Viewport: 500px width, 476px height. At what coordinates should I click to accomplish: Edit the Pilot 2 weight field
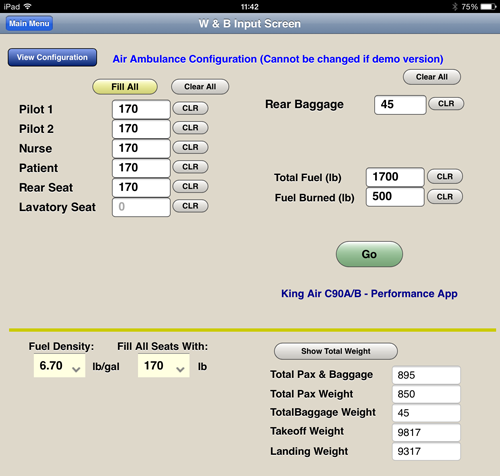tap(141, 129)
